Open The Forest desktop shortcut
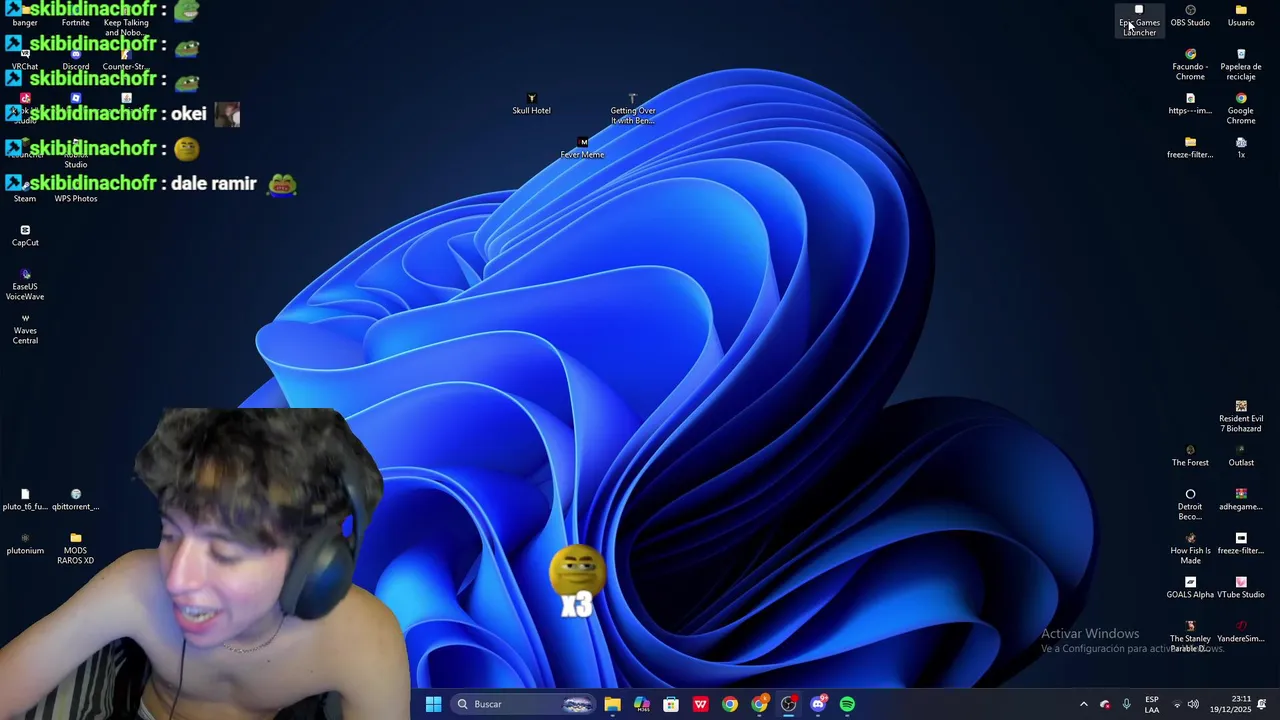1280x720 pixels. tap(1190, 456)
